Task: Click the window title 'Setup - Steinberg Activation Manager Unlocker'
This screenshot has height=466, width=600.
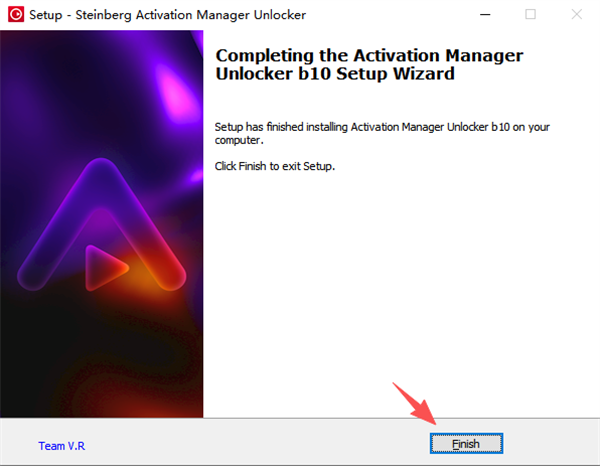Action: click(x=168, y=15)
